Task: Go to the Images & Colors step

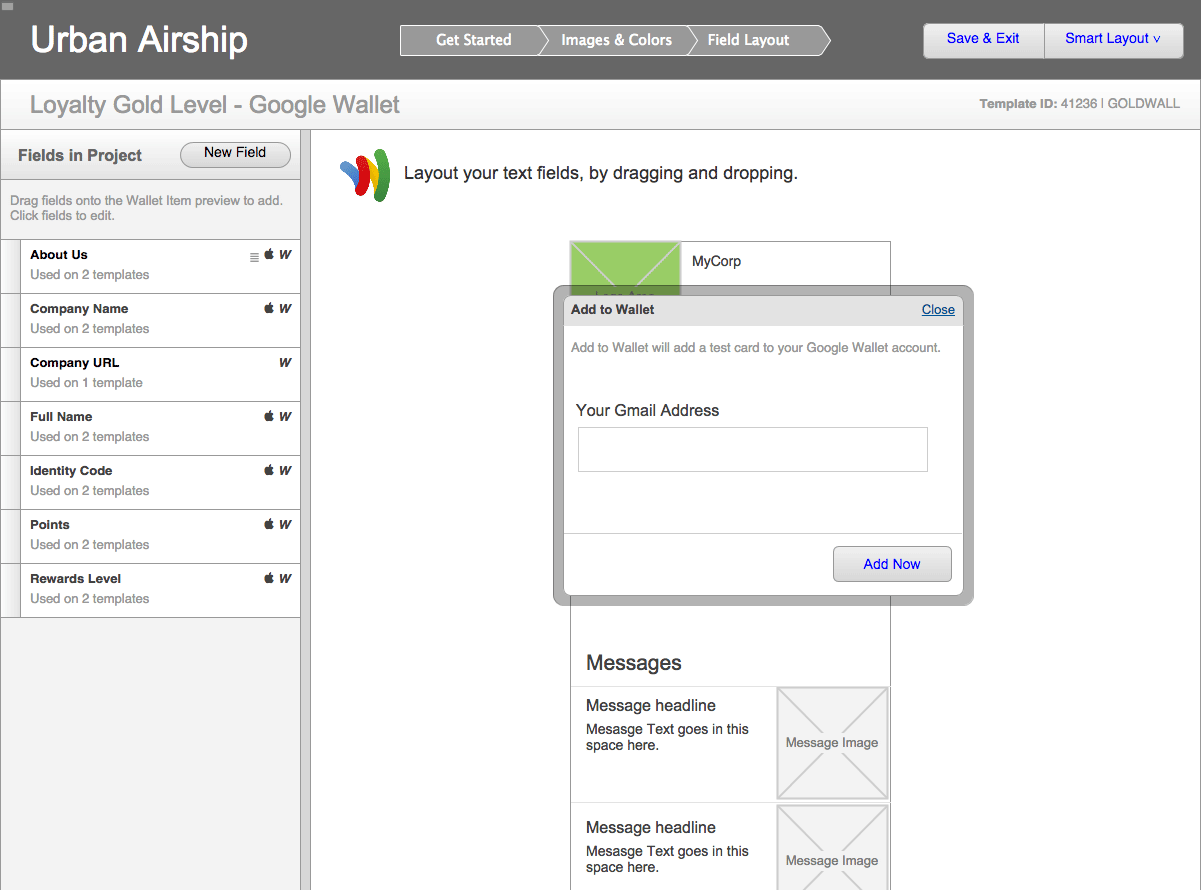Action: tap(616, 40)
